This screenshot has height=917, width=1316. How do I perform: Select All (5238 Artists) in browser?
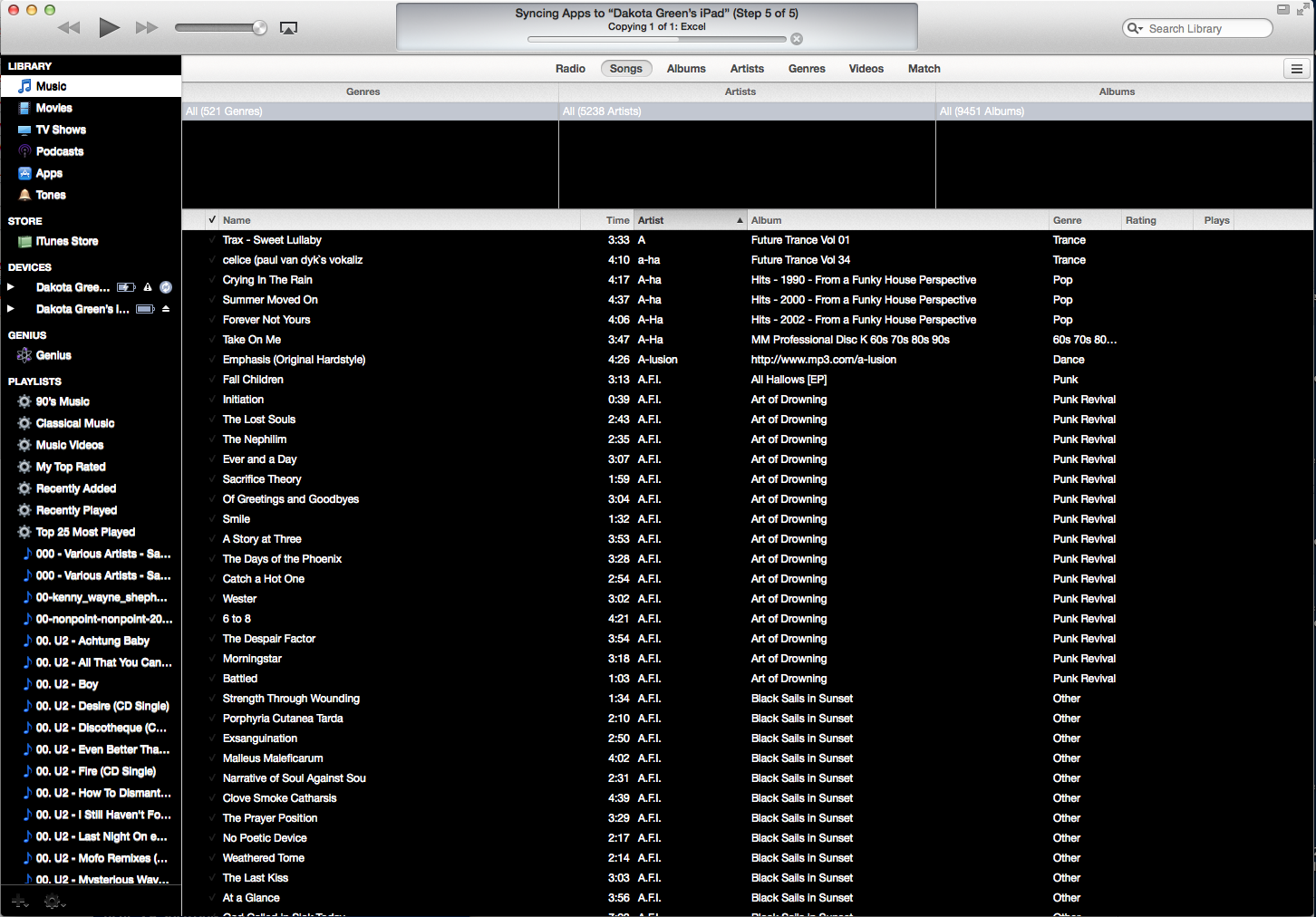coord(747,111)
